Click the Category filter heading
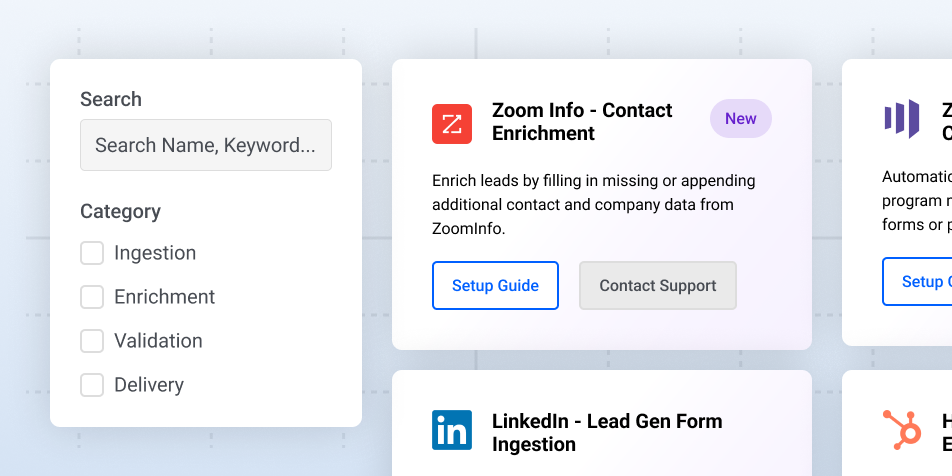 pos(120,211)
